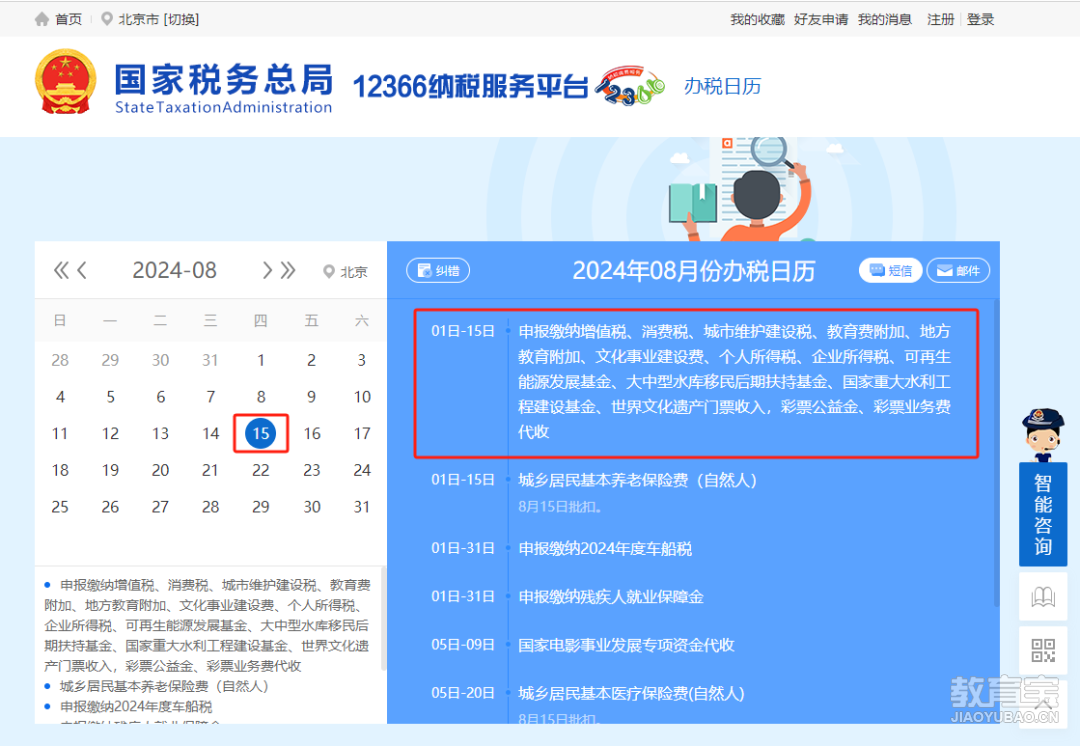Click 国家电影事业发展专项资金代收 entry
This screenshot has height=746, width=1080.
tap(626, 645)
